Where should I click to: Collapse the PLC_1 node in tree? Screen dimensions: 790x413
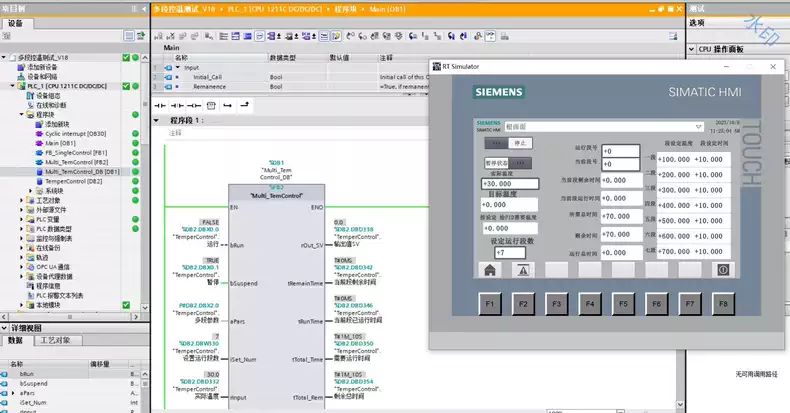[x=13, y=86]
